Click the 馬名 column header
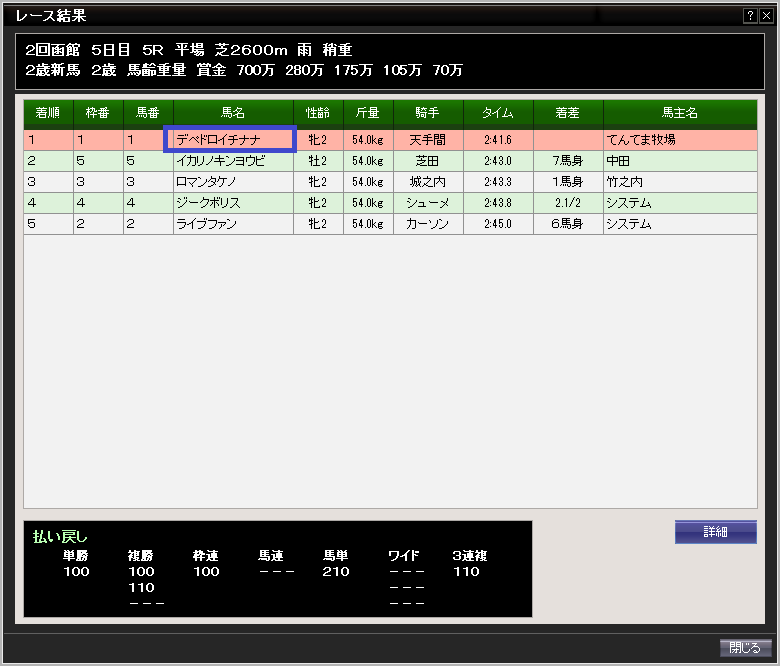This screenshot has height=666, width=780. pyautogui.click(x=233, y=113)
